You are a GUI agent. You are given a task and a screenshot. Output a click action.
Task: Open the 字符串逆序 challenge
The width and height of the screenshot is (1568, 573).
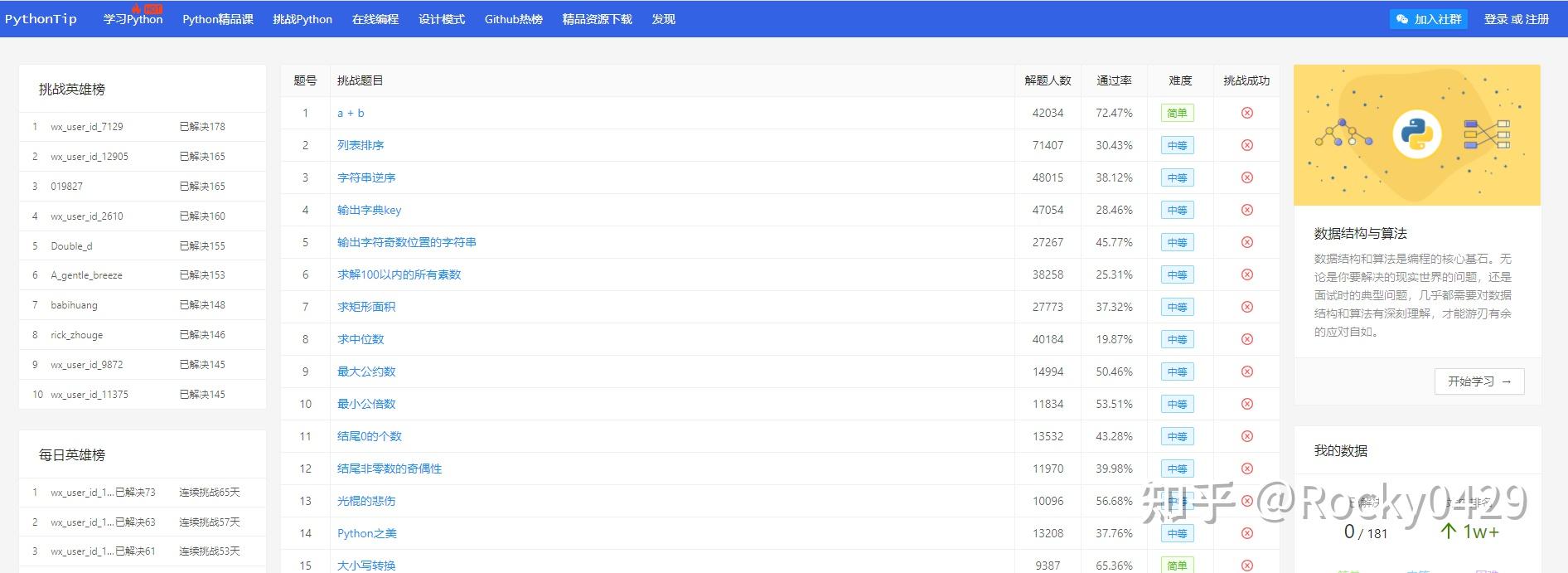[366, 177]
